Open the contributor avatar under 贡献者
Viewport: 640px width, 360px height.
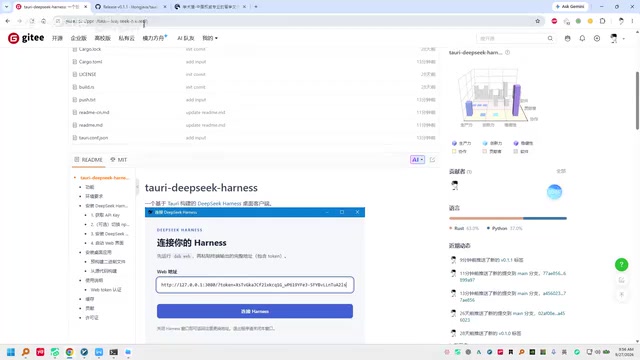[x=454, y=185]
